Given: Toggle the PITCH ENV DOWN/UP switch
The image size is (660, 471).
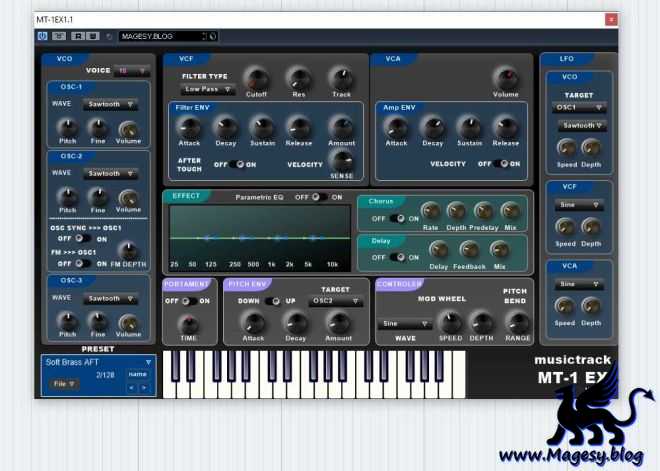Looking at the screenshot, I should pyautogui.click(x=273, y=301).
